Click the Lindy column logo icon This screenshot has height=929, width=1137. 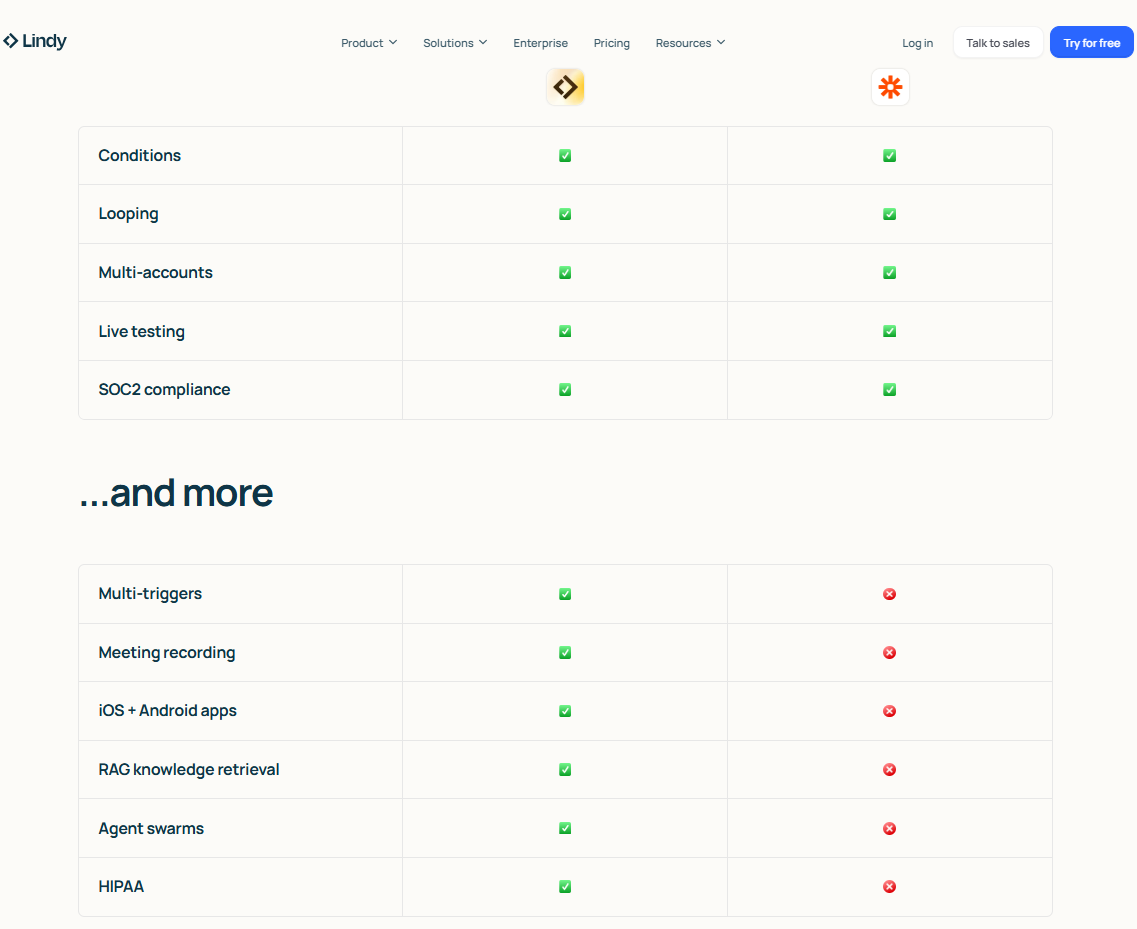pos(566,87)
